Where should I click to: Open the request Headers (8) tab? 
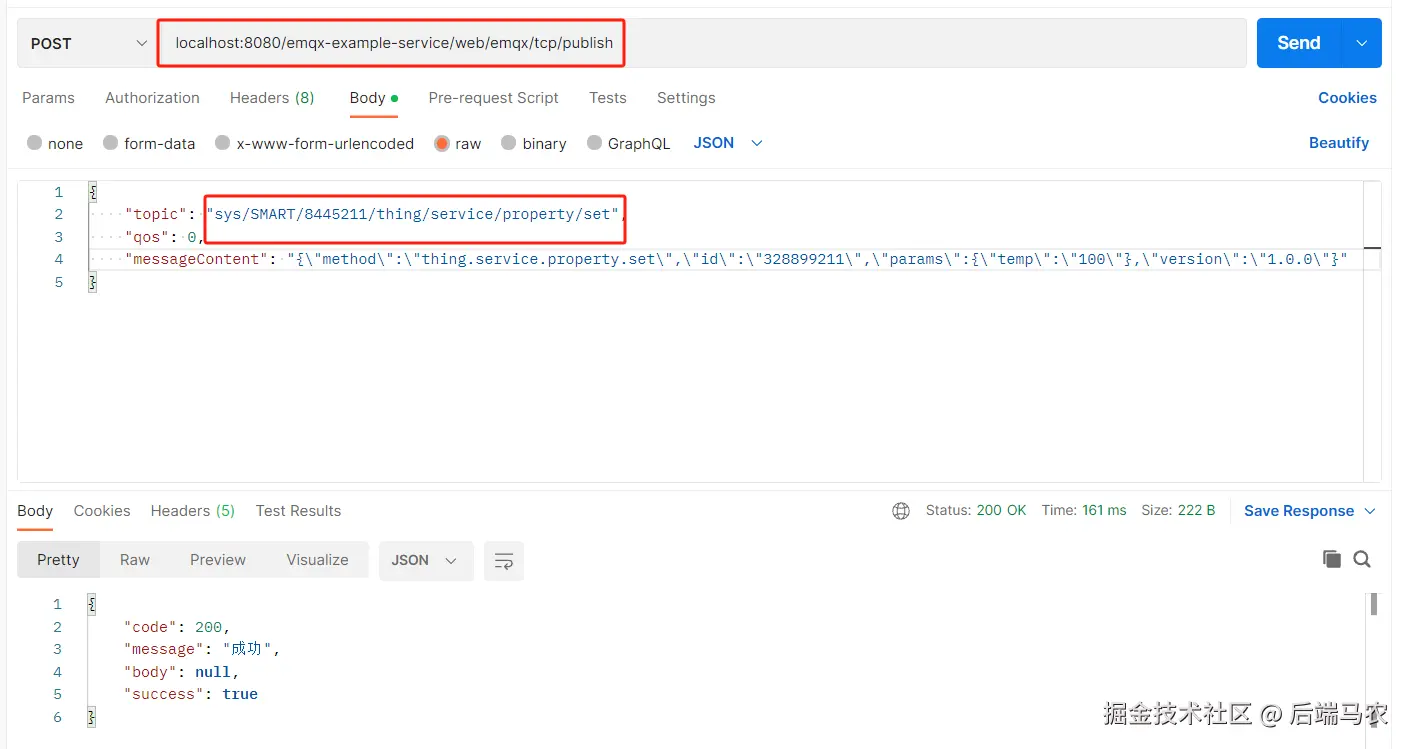tap(272, 98)
